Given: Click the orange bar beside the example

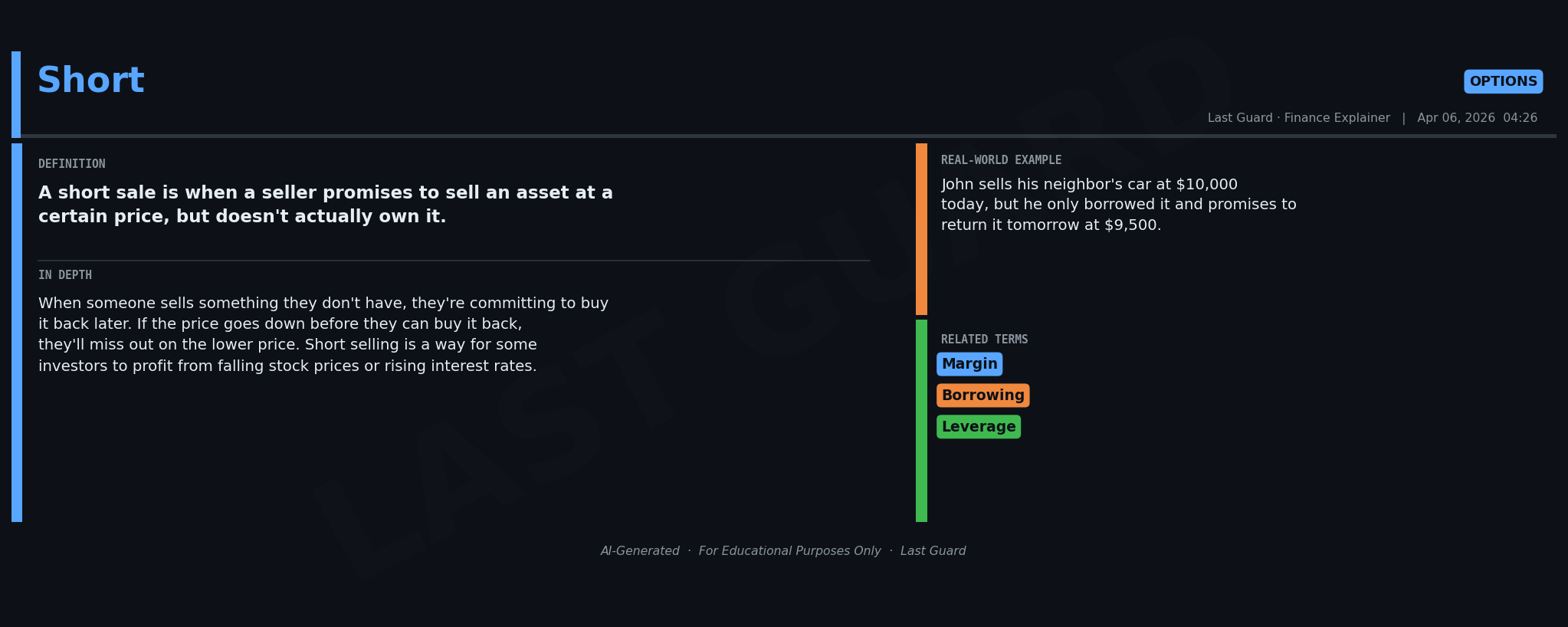Looking at the screenshot, I should coord(921,228).
